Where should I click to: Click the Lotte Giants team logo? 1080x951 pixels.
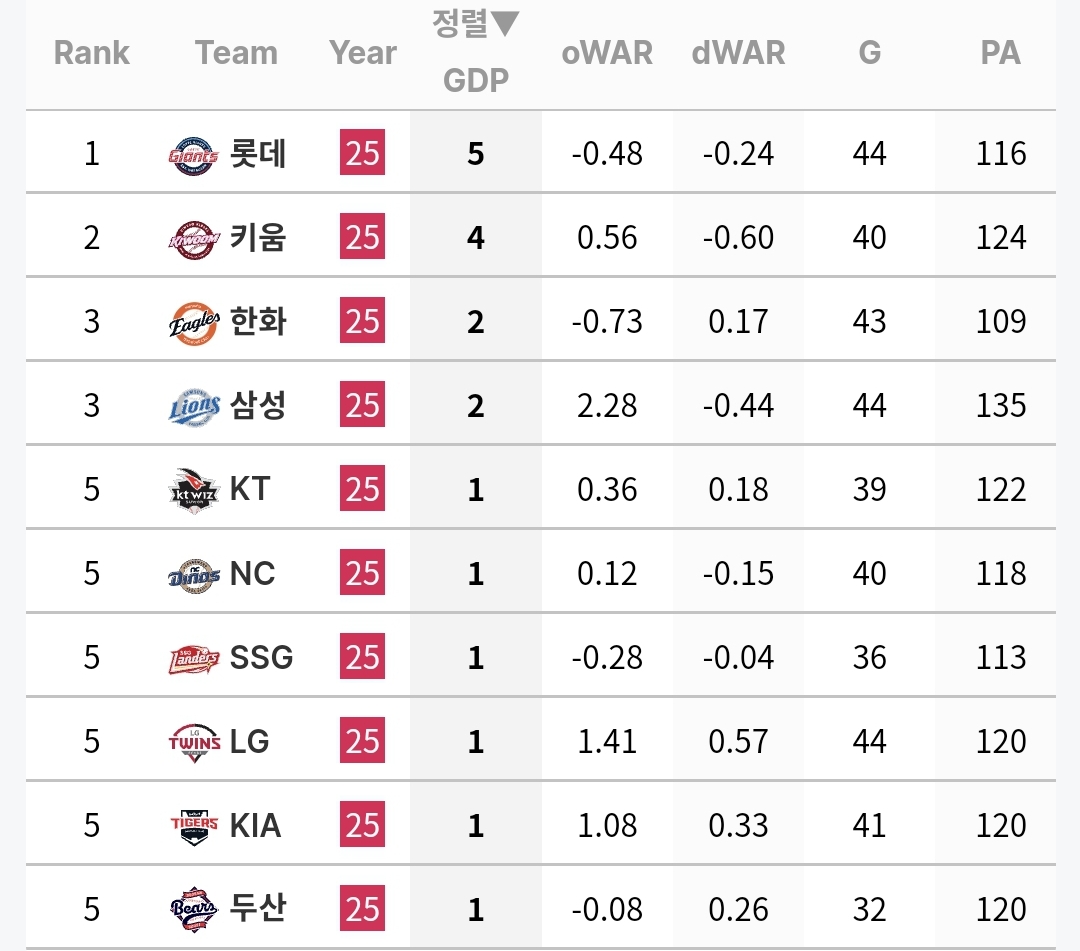pos(194,154)
